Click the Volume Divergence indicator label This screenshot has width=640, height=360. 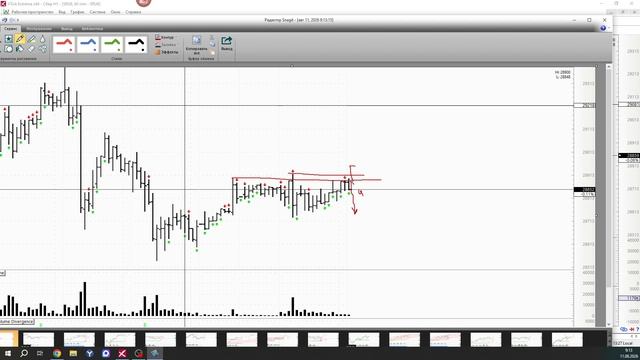tap(17, 322)
